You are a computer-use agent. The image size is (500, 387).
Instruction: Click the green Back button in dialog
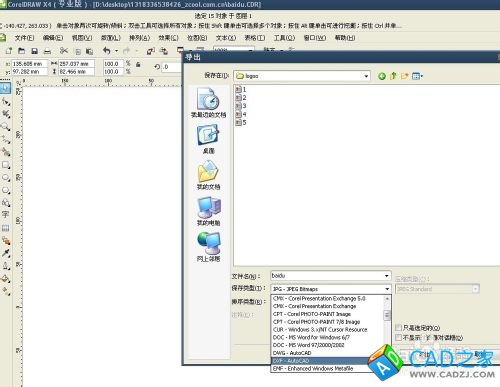[x=382, y=76]
